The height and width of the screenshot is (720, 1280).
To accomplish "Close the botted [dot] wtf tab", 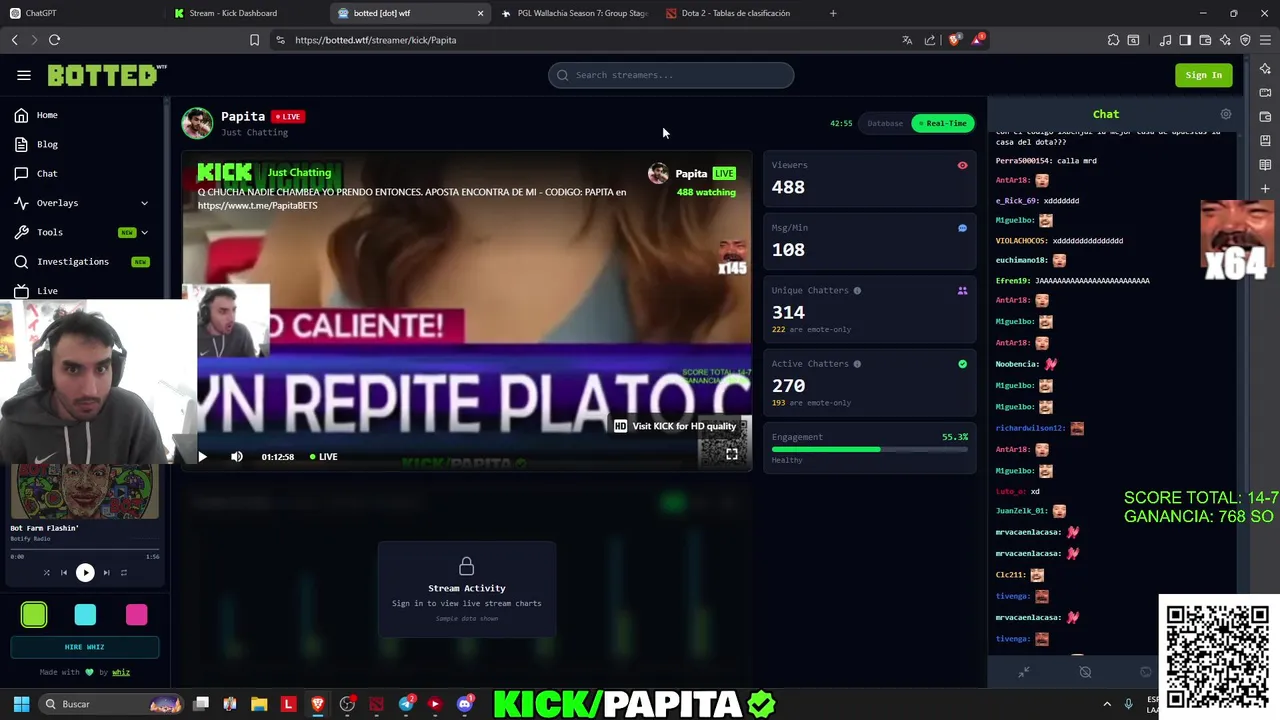I will [480, 13].
